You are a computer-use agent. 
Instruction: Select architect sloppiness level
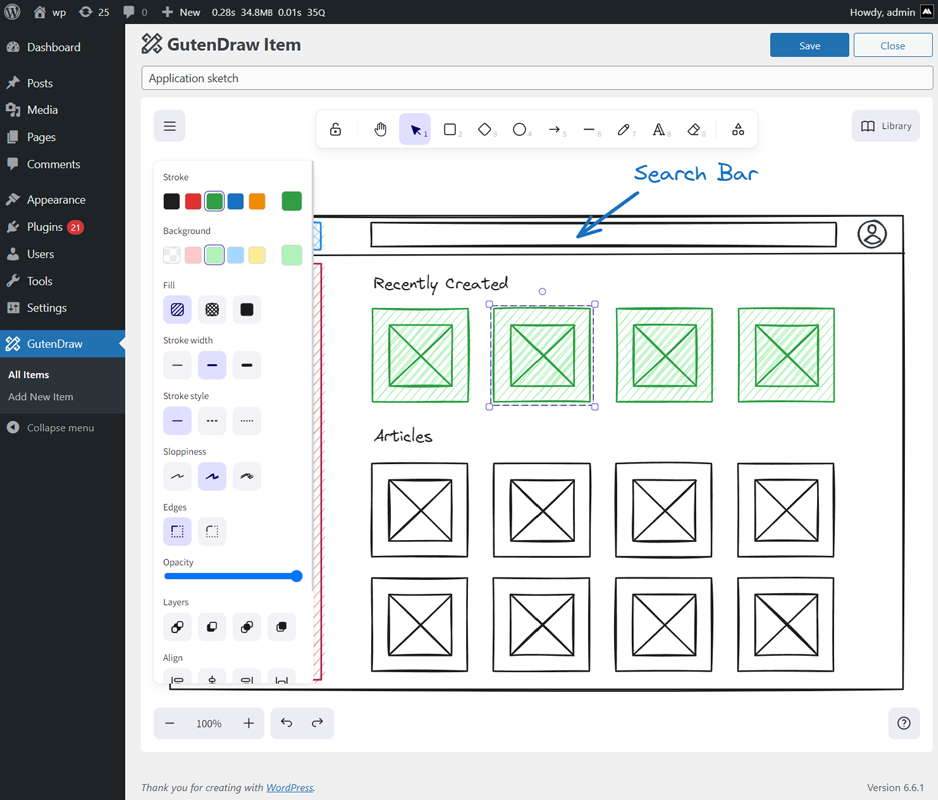click(x=177, y=476)
